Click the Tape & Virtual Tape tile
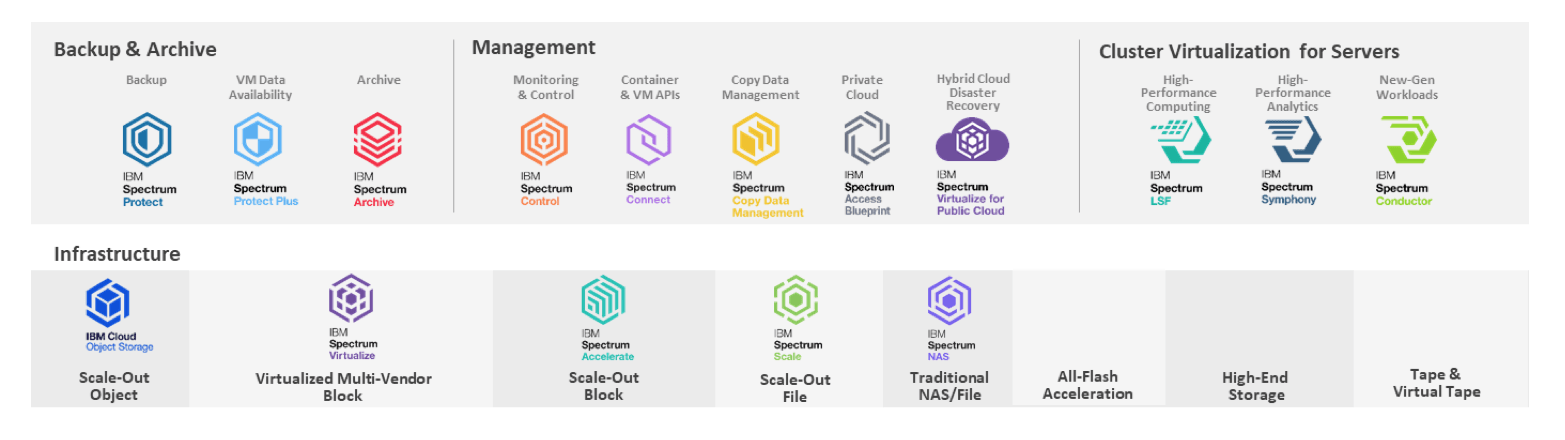This screenshot has height=440, width=1565. tap(1436, 383)
